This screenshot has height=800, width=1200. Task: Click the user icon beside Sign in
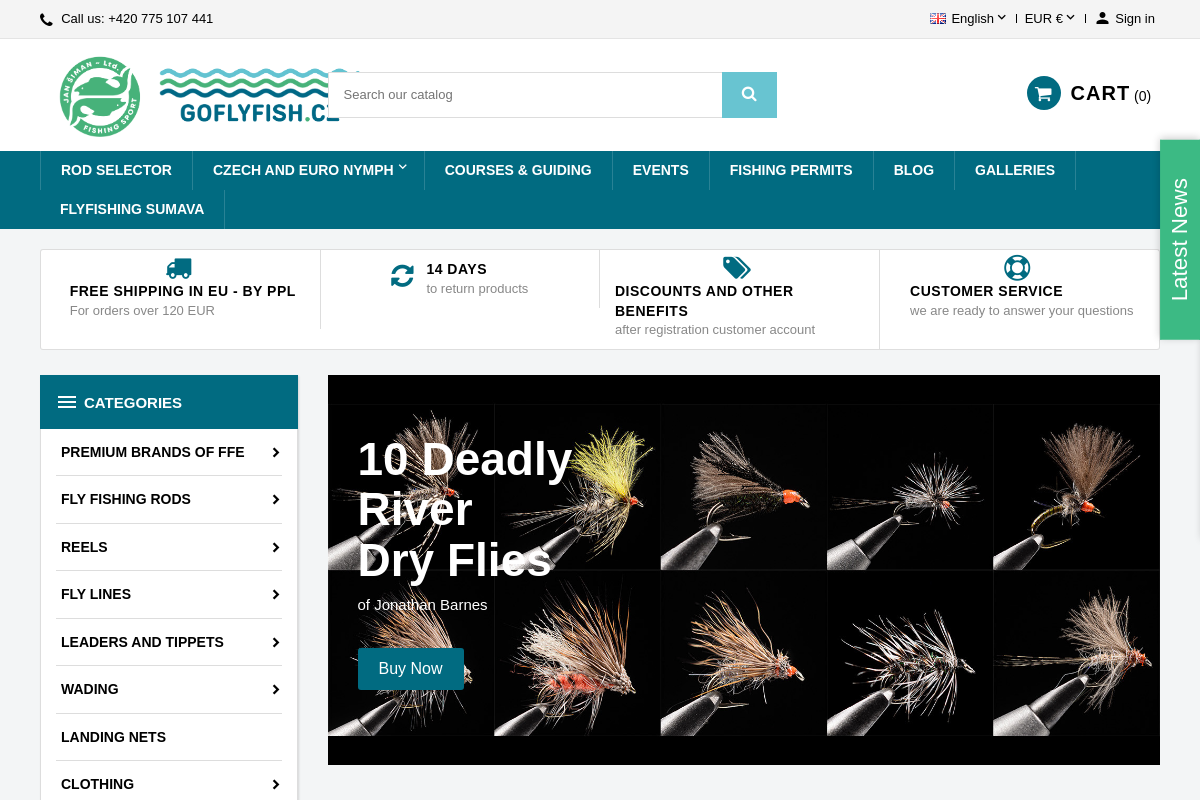pyautogui.click(x=1102, y=18)
